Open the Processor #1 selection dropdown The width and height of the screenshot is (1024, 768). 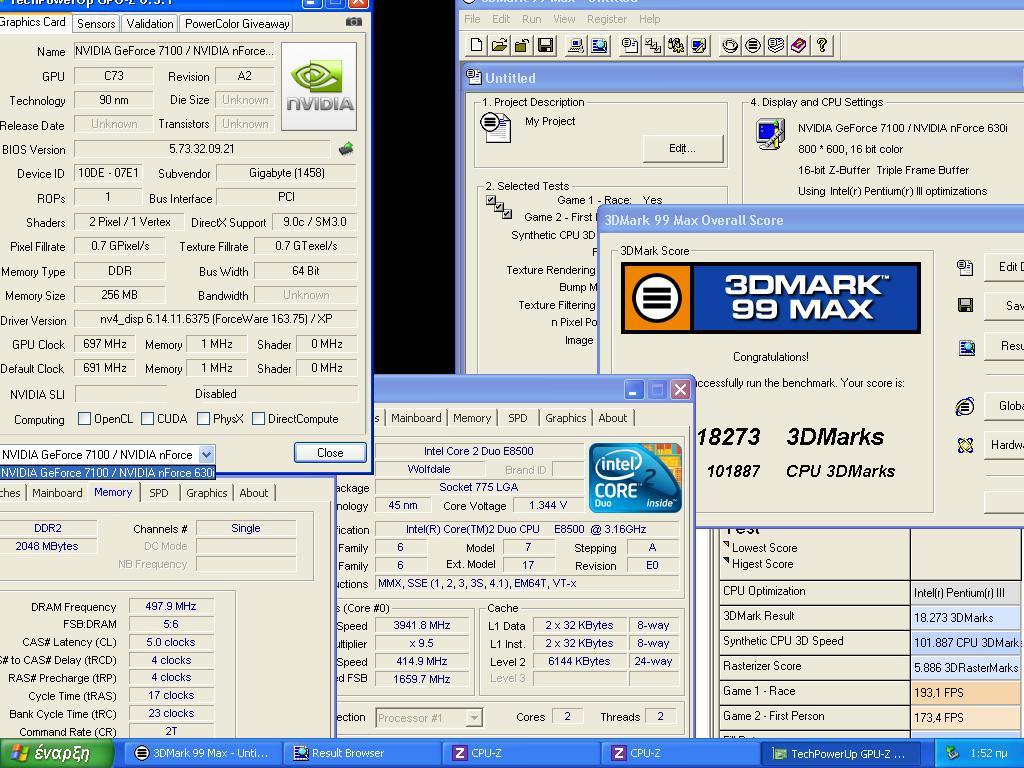coord(475,718)
